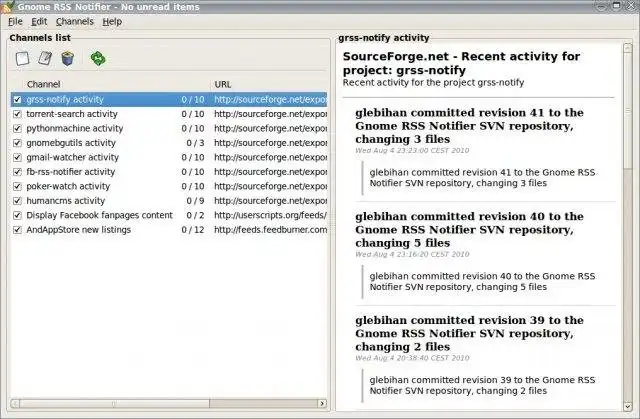
Task: Open the revision 40 commit headline
Action: [x=469, y=230]
